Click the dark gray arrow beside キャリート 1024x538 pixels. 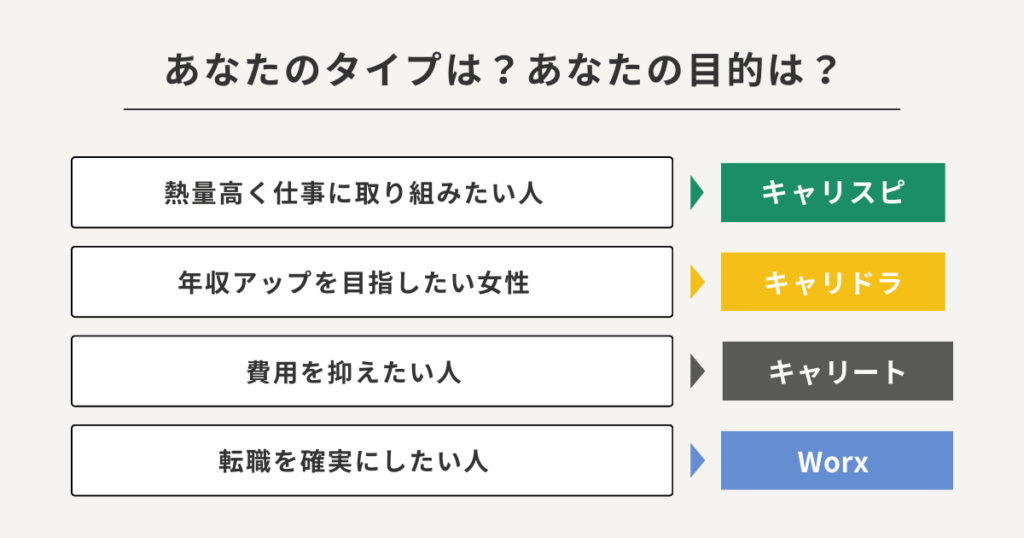(697, 371)
